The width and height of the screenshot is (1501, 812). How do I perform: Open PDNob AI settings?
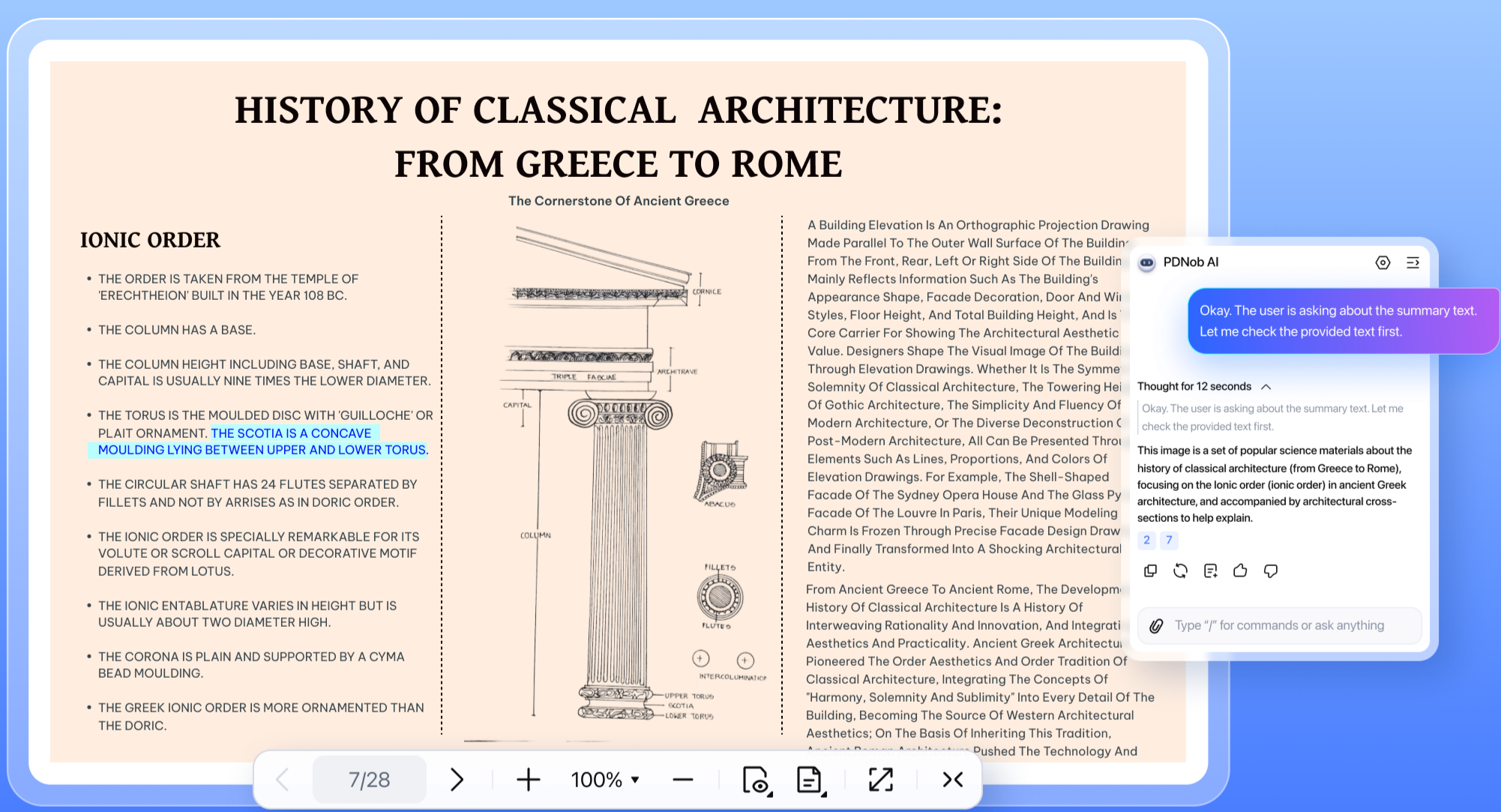tap(1383, 262)
